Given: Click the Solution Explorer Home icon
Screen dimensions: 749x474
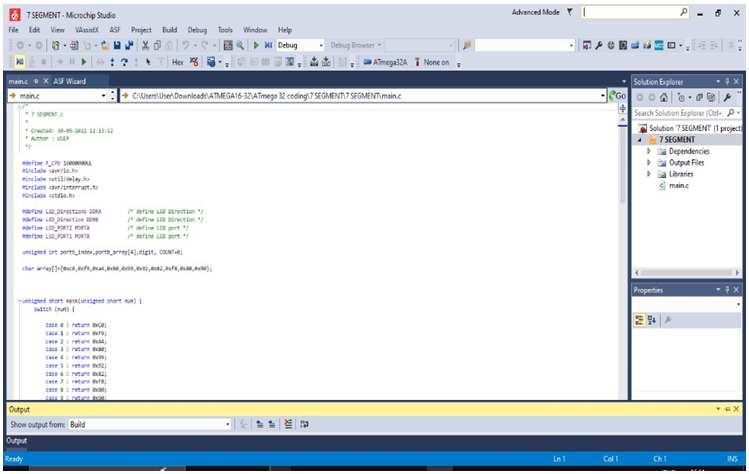Looking at the screenshot, I should click(665, 97).
